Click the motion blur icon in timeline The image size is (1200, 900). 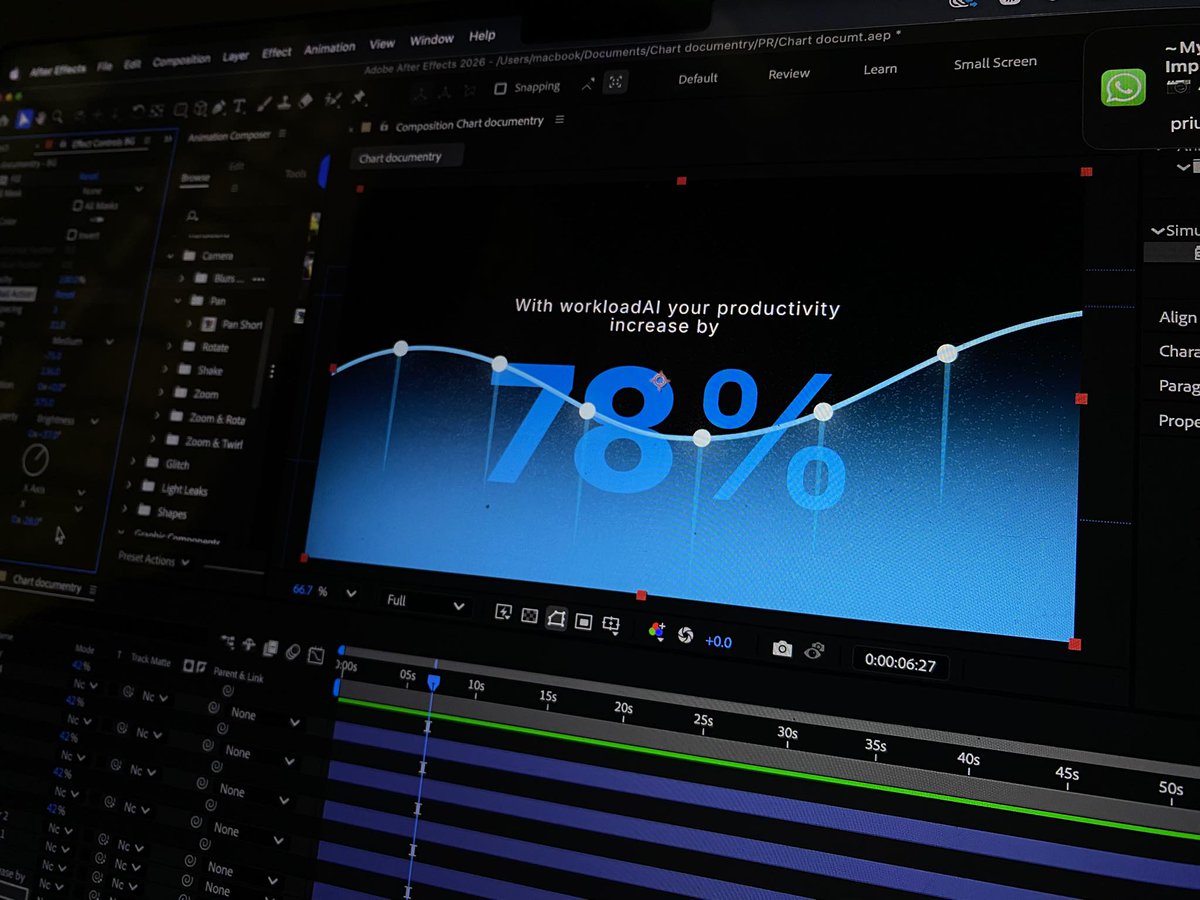(293, 652)
